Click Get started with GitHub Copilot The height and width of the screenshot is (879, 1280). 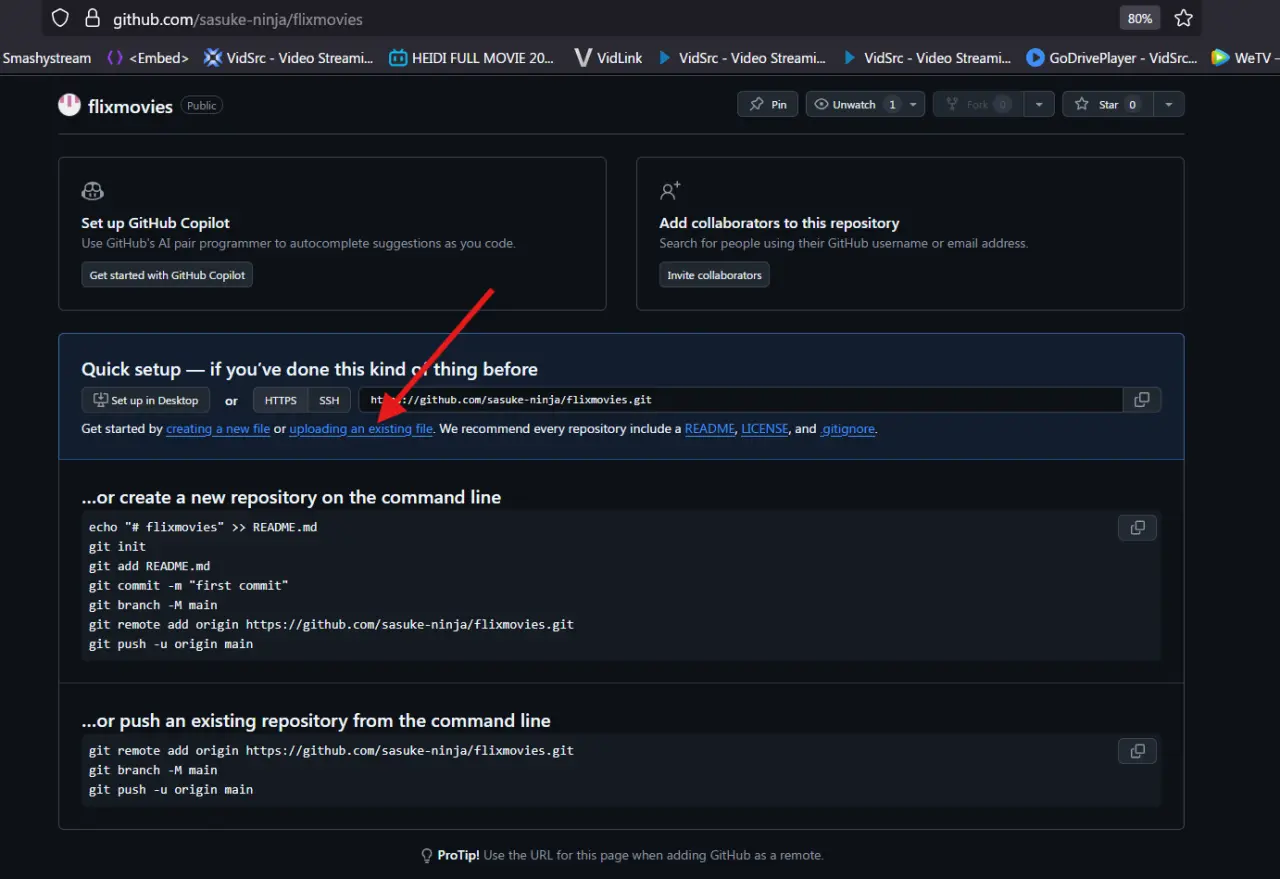coord(167,275)
